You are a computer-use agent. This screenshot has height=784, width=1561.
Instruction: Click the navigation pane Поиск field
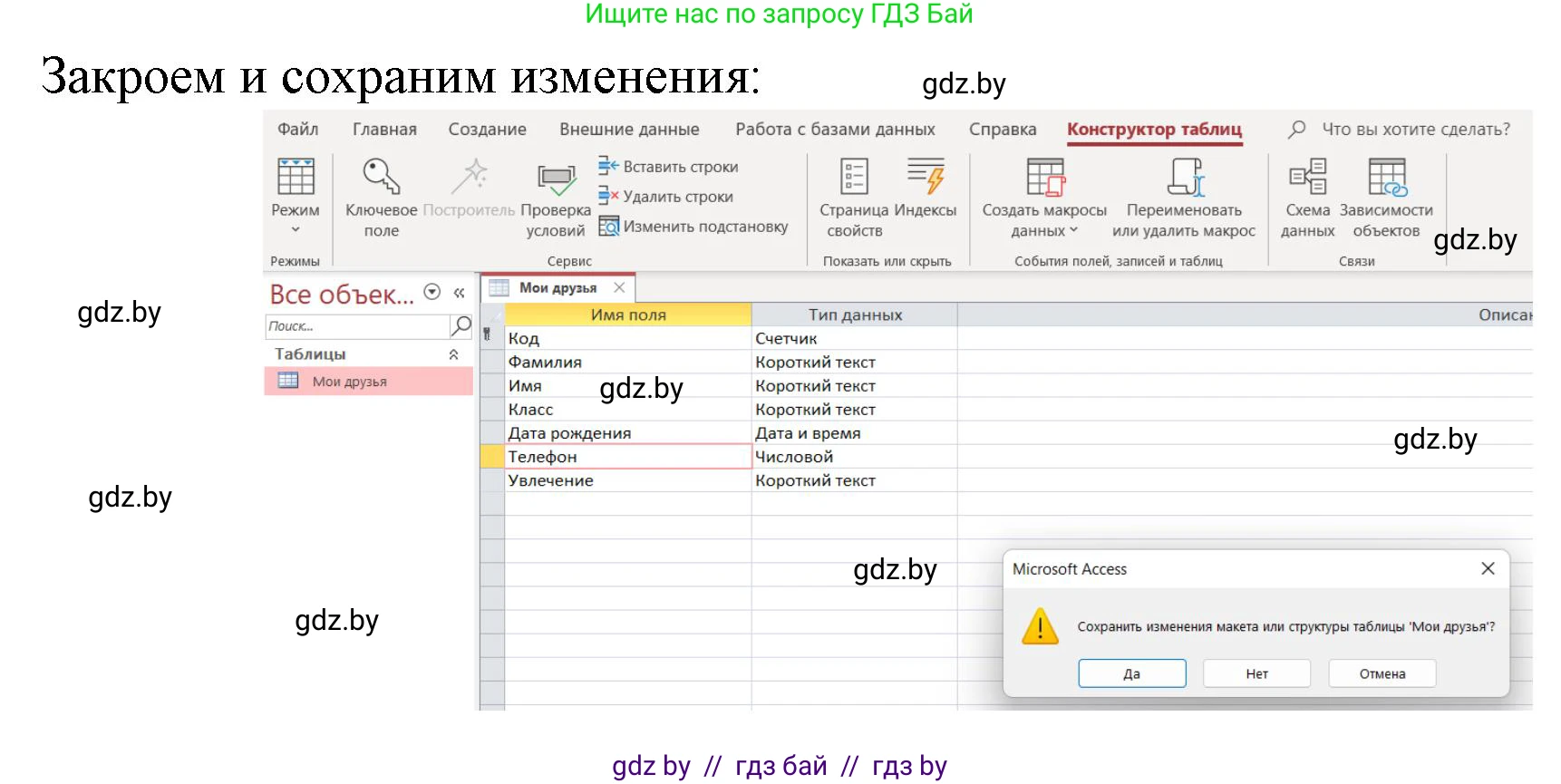pyautogui.click(x=357, y=326)
